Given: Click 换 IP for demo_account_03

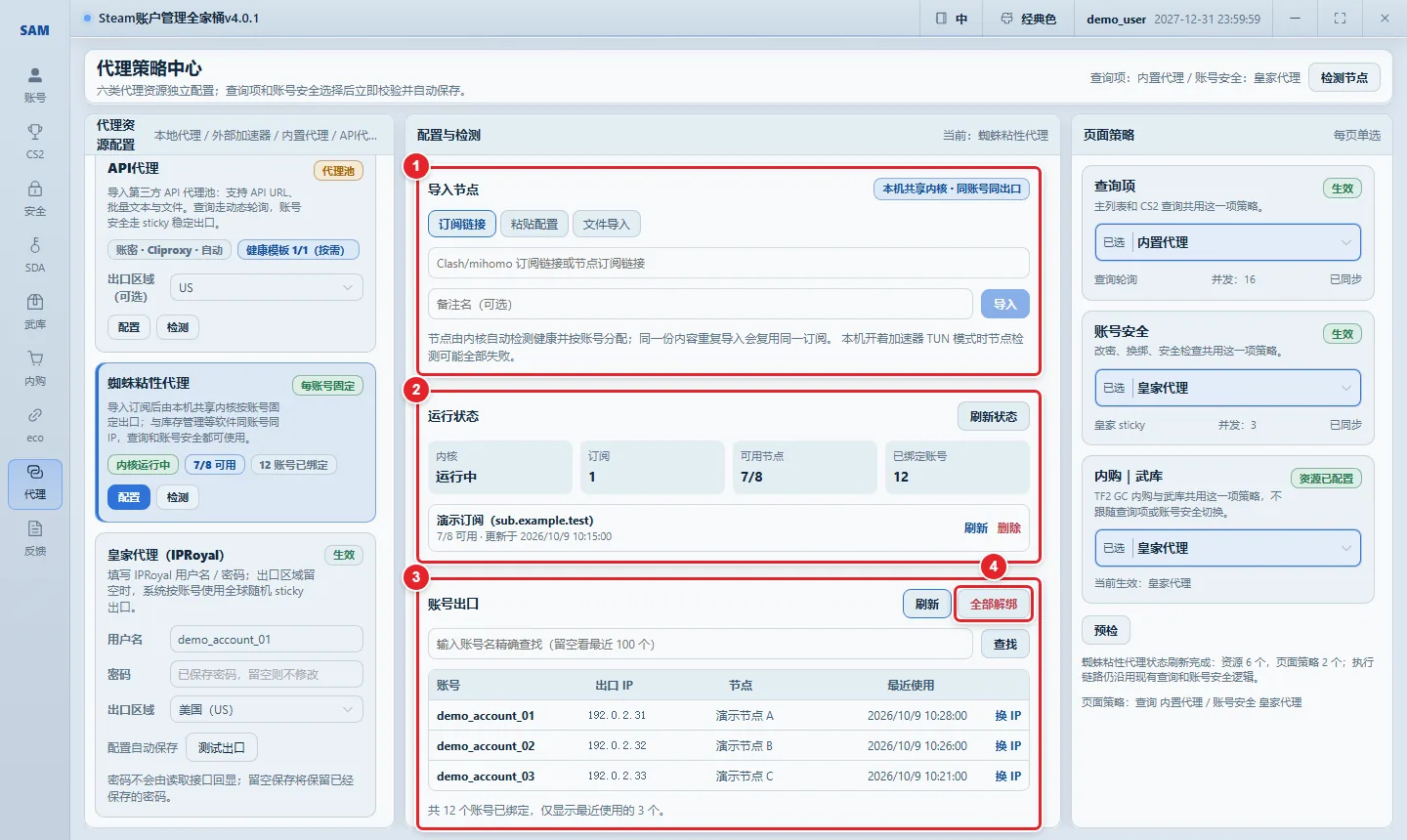Looking at the screenshot, I should 1008,776.
